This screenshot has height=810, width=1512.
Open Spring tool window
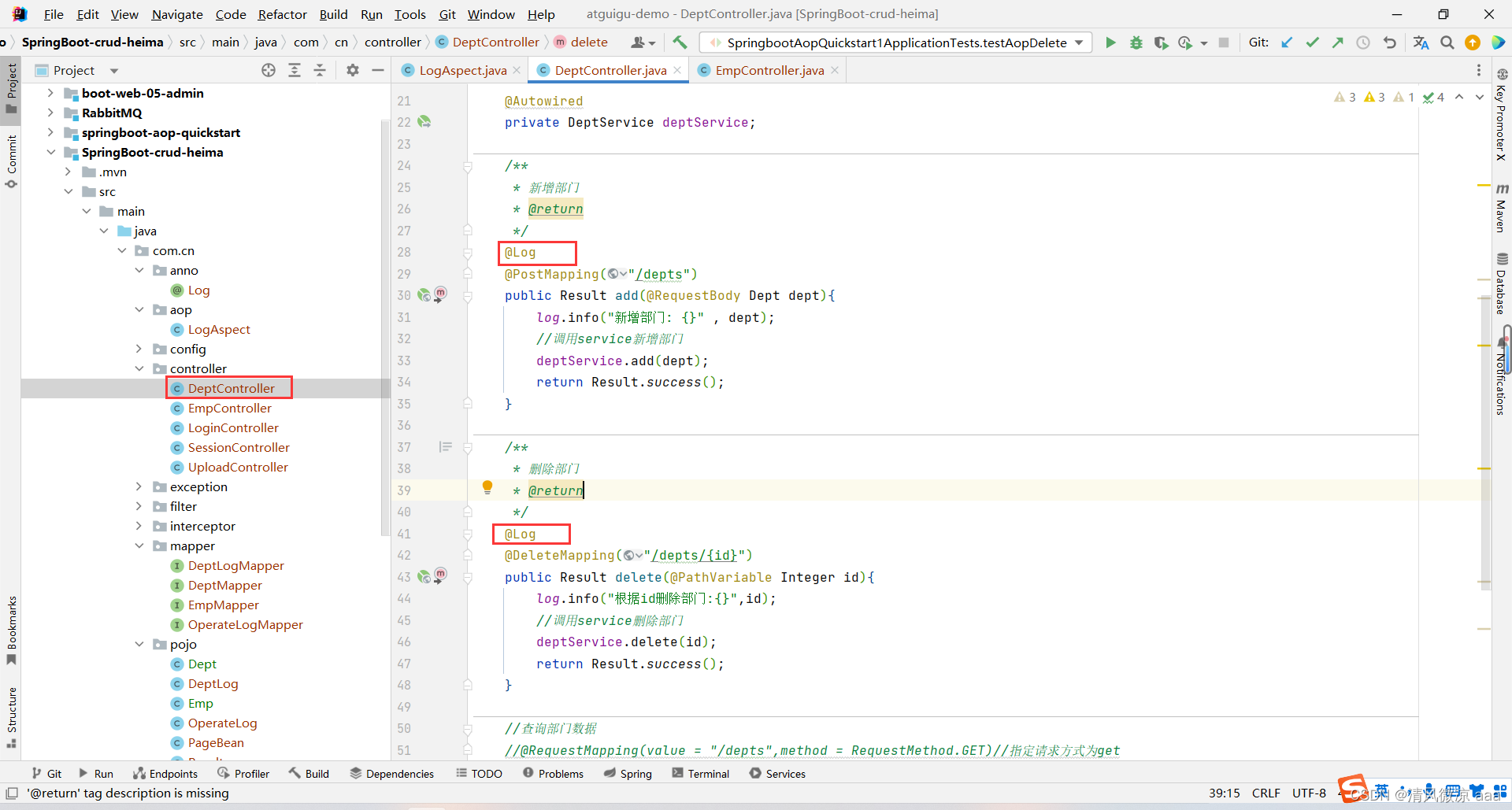click(x=628, y=774)
